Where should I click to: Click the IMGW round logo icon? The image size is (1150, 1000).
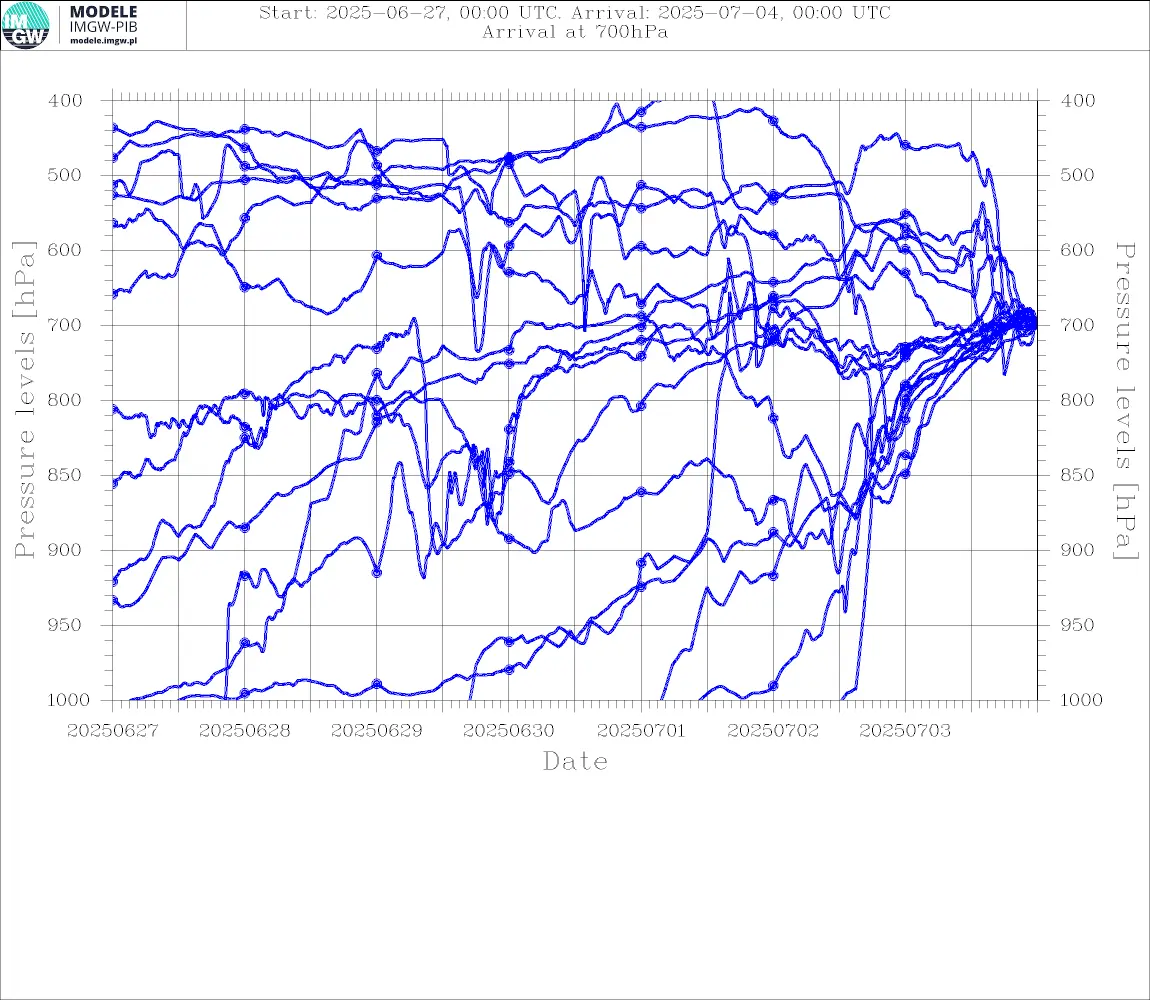26,26
